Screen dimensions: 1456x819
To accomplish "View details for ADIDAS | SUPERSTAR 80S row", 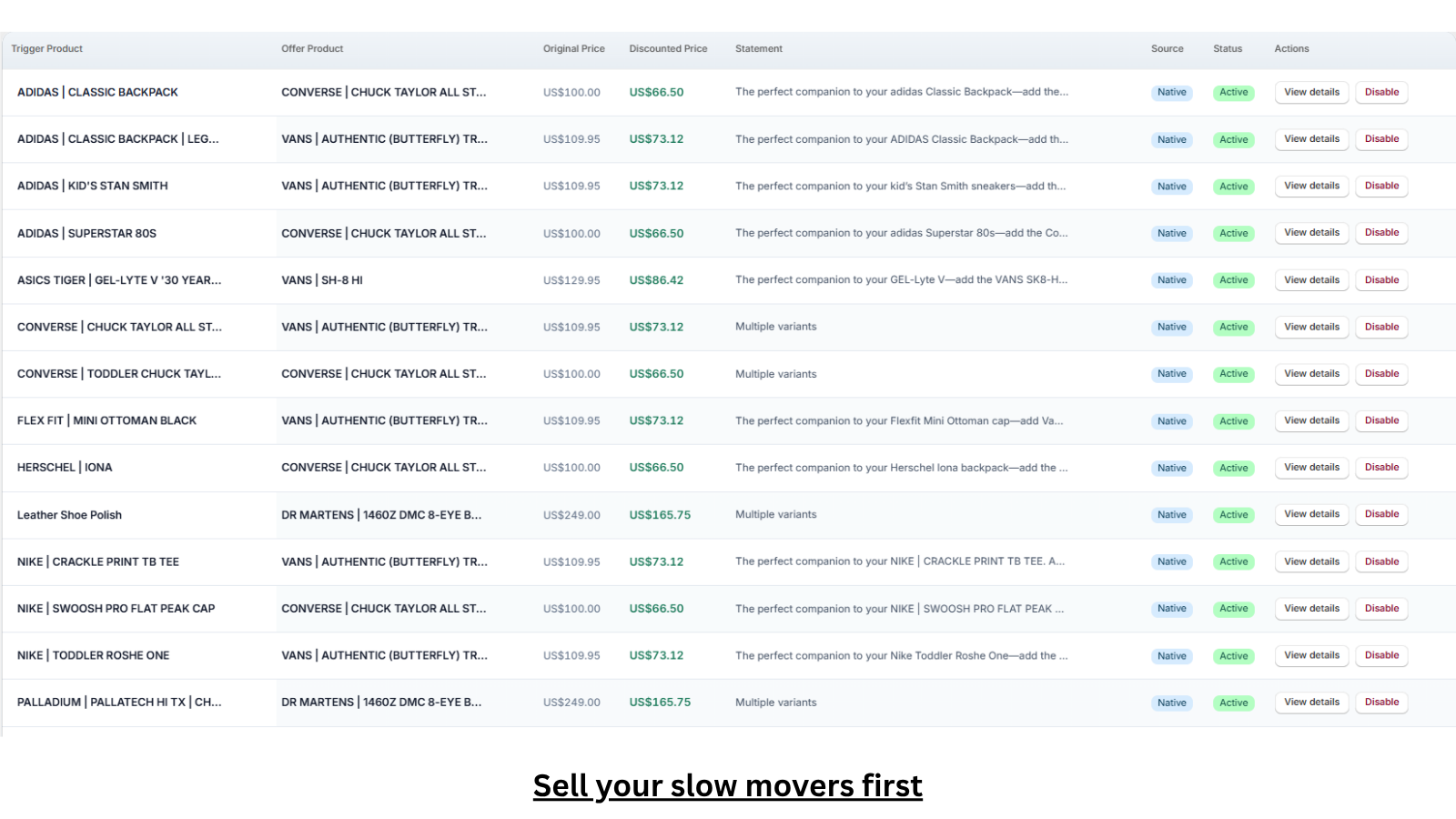I will point(1311,233).
